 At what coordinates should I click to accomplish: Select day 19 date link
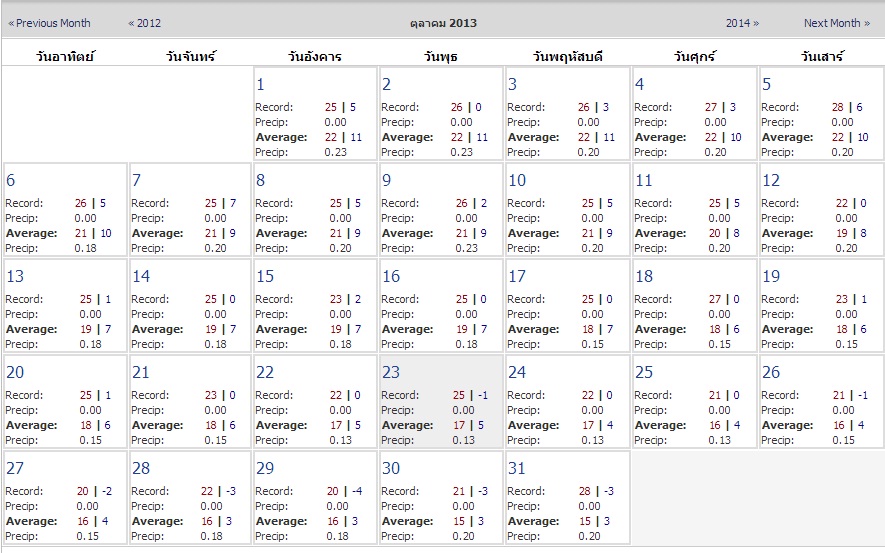point(771,276)
